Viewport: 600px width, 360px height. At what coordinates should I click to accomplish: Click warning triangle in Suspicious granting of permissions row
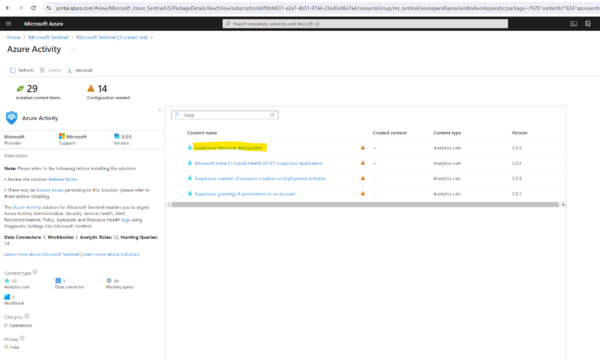(363, 194)
